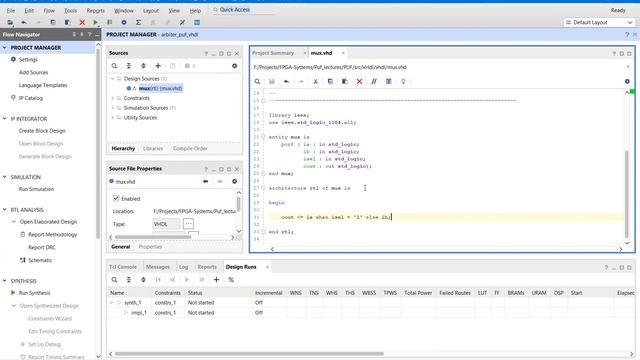This screenshot has width=640, height=360.
Task: Click search icon in mux.vhd editor toolbar
Action: coord(257,81)
